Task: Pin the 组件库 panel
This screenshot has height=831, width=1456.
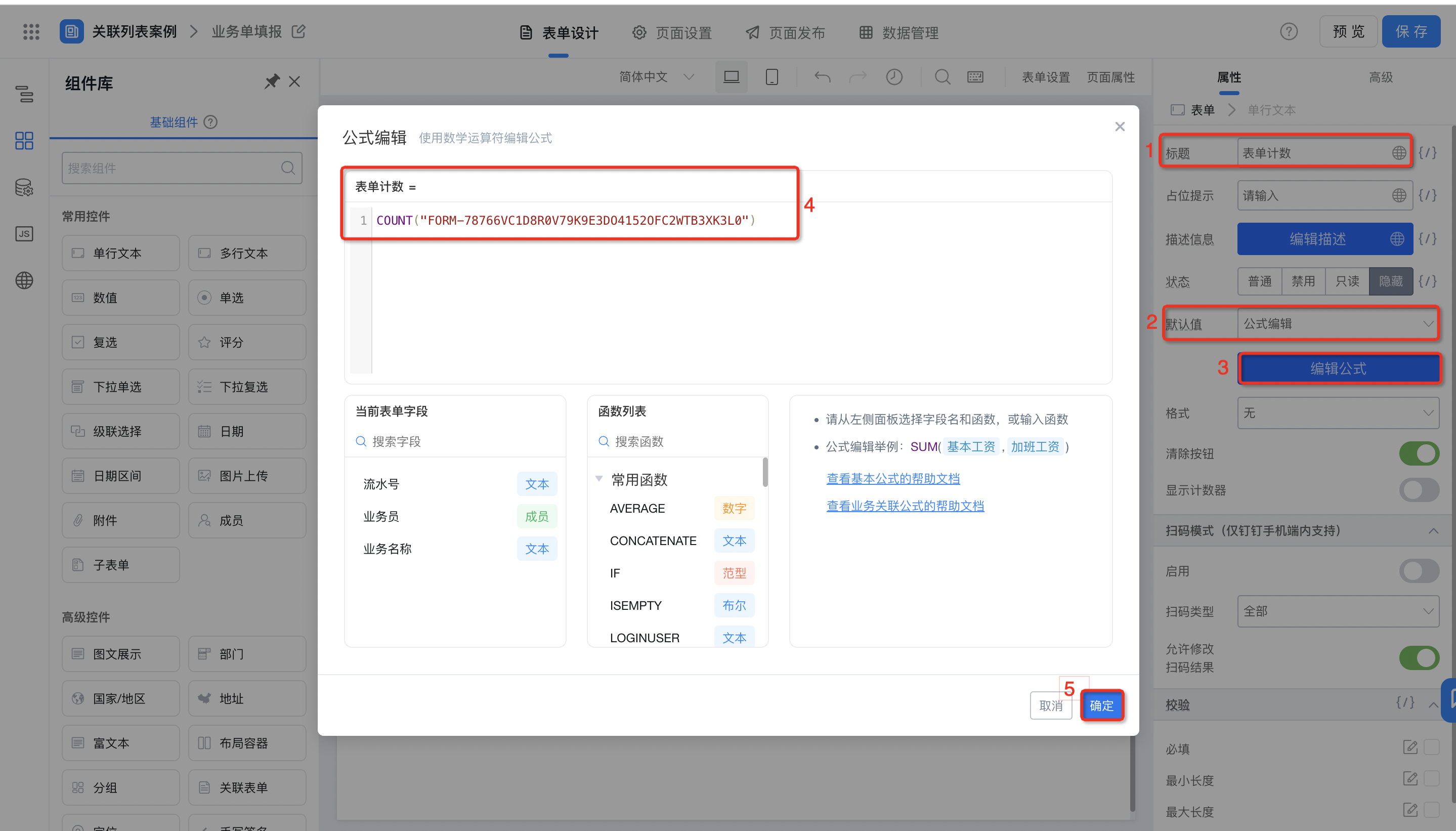Action: coord(272,81)
